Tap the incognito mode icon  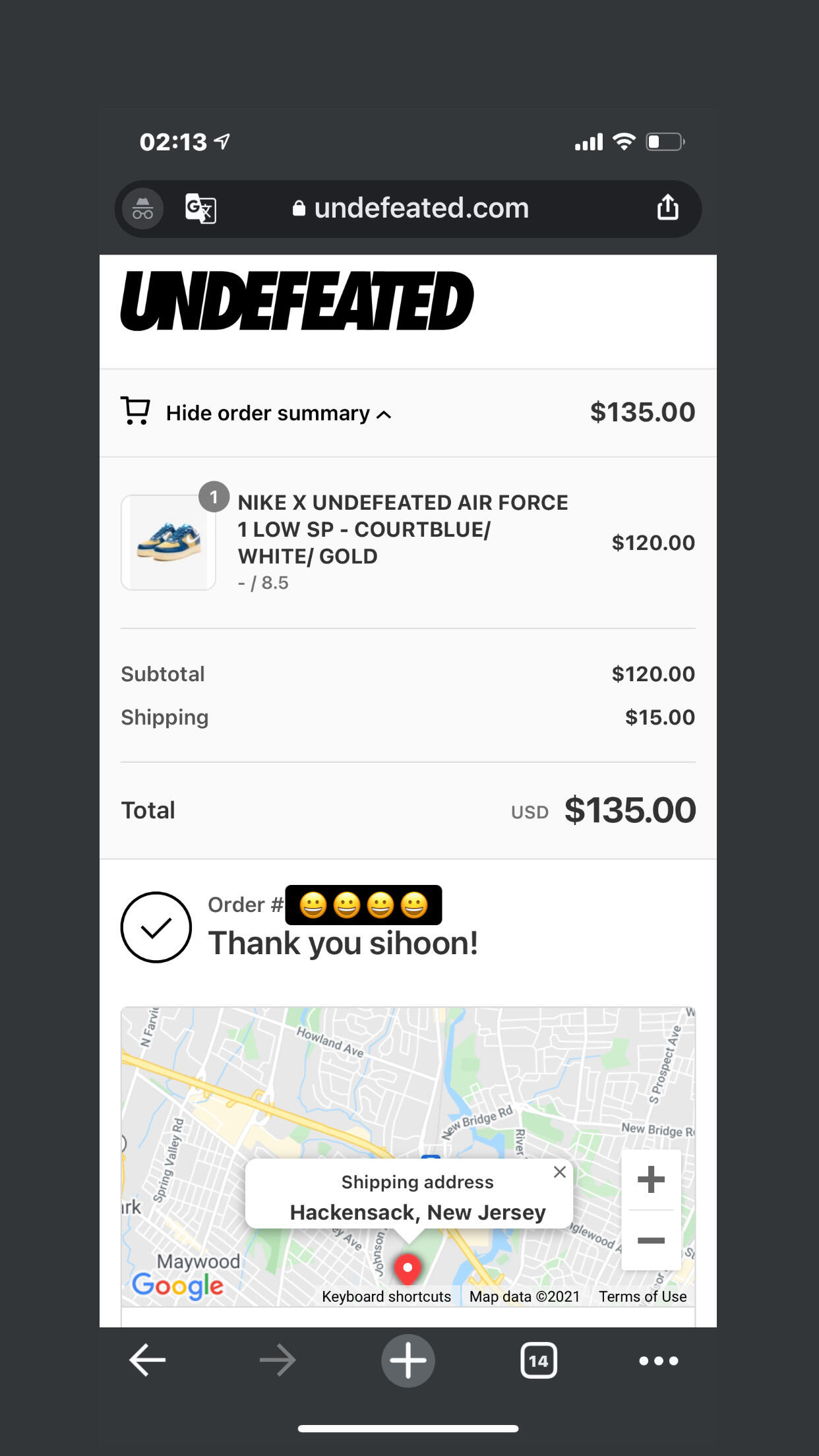tap(142, 209)
